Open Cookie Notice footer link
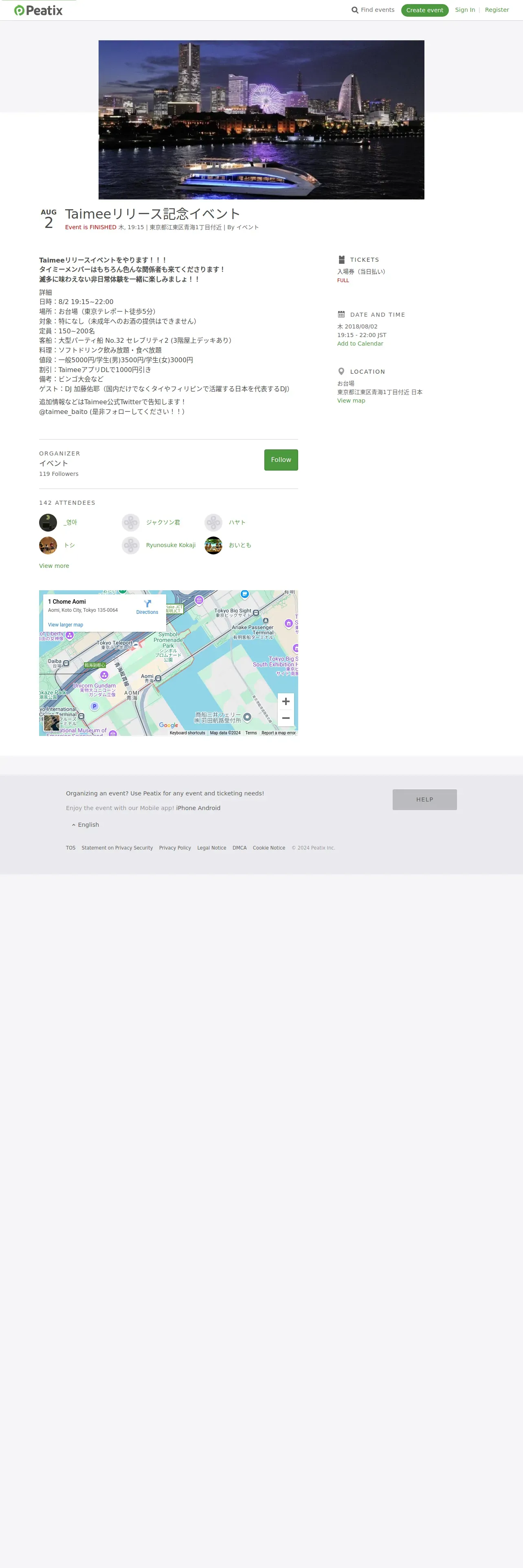This screenshot has height=1568, width=523. pyautogui.click(x=268, y=848)
